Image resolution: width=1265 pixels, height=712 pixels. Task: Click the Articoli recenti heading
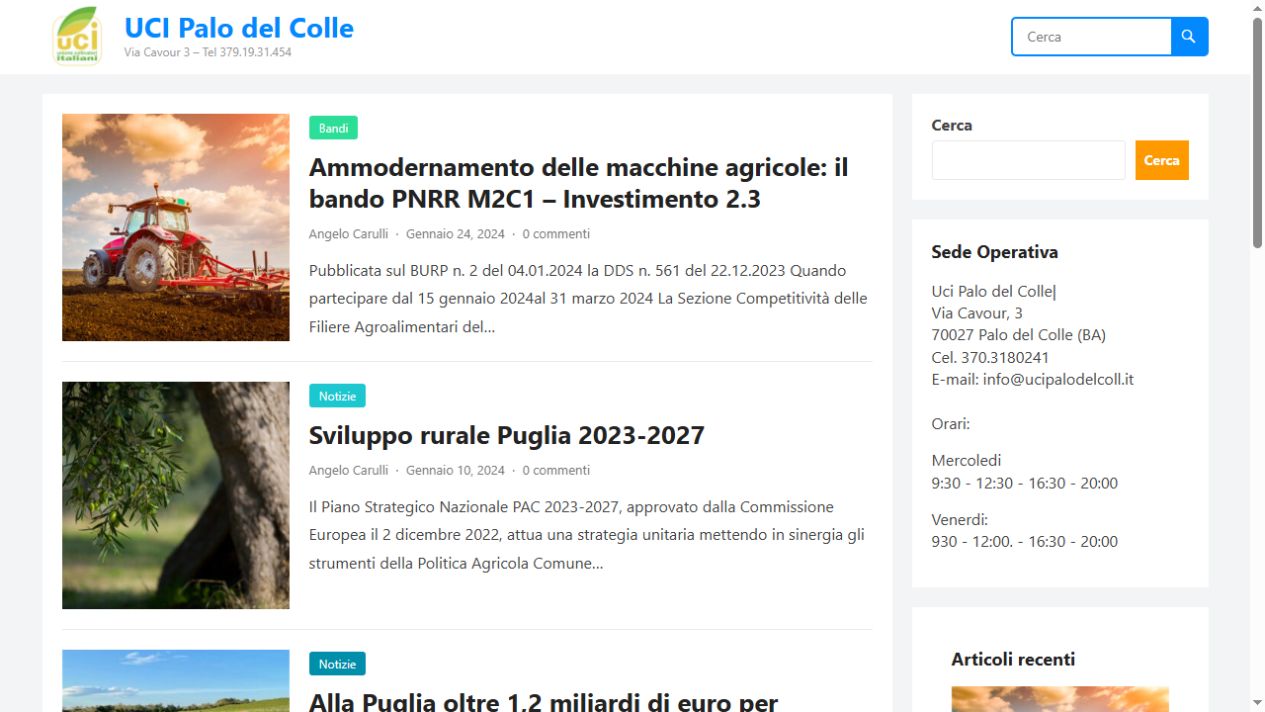coord(1013,659)
